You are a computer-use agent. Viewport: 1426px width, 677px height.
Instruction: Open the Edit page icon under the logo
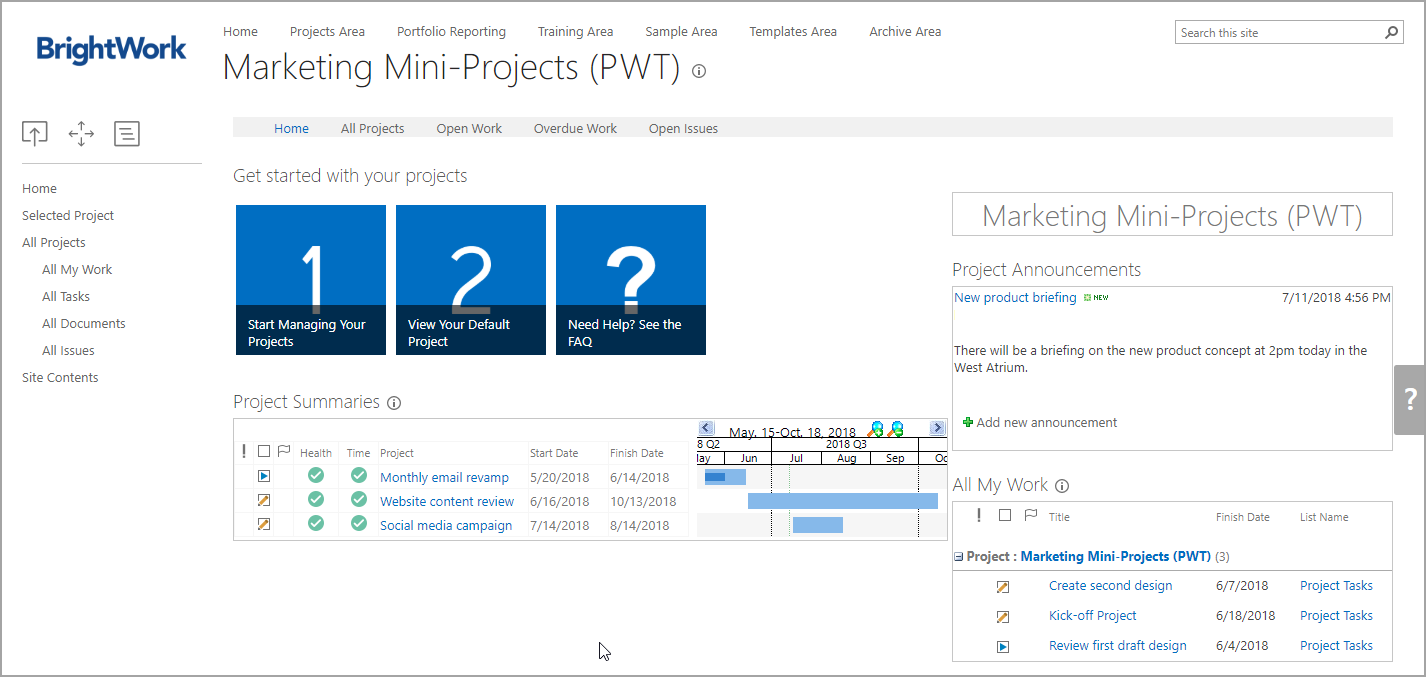point(127,133)
